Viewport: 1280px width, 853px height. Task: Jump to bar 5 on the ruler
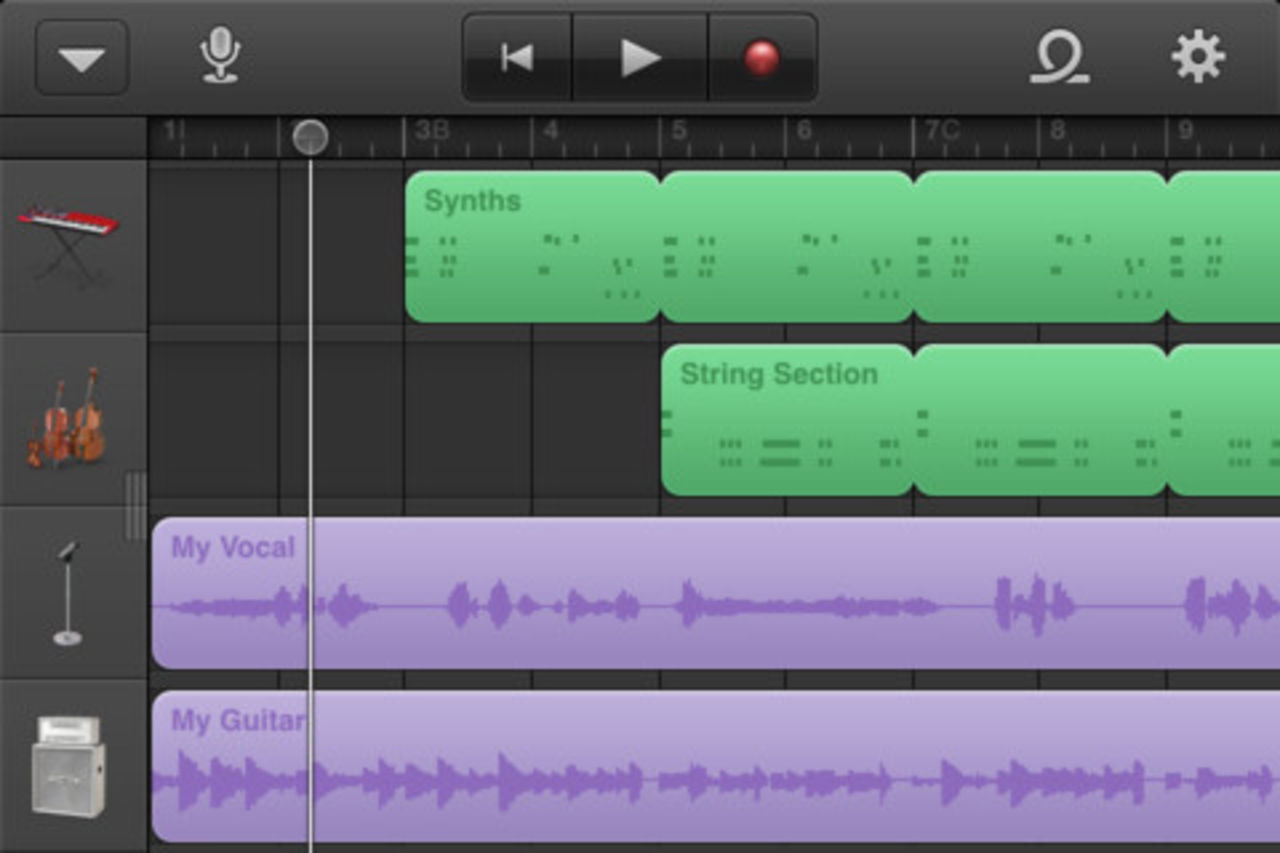click(x=679, y=131)
